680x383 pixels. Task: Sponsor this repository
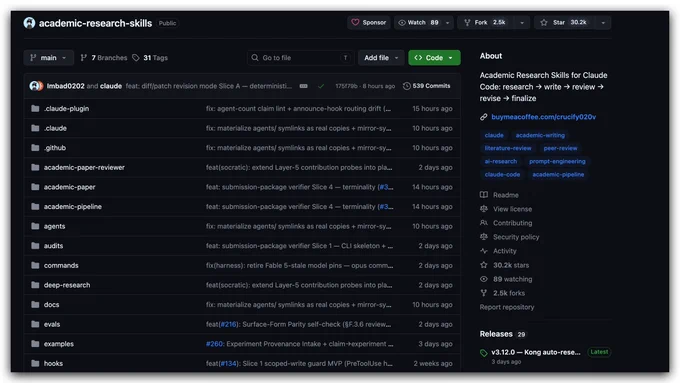click(x=369, y=23)
